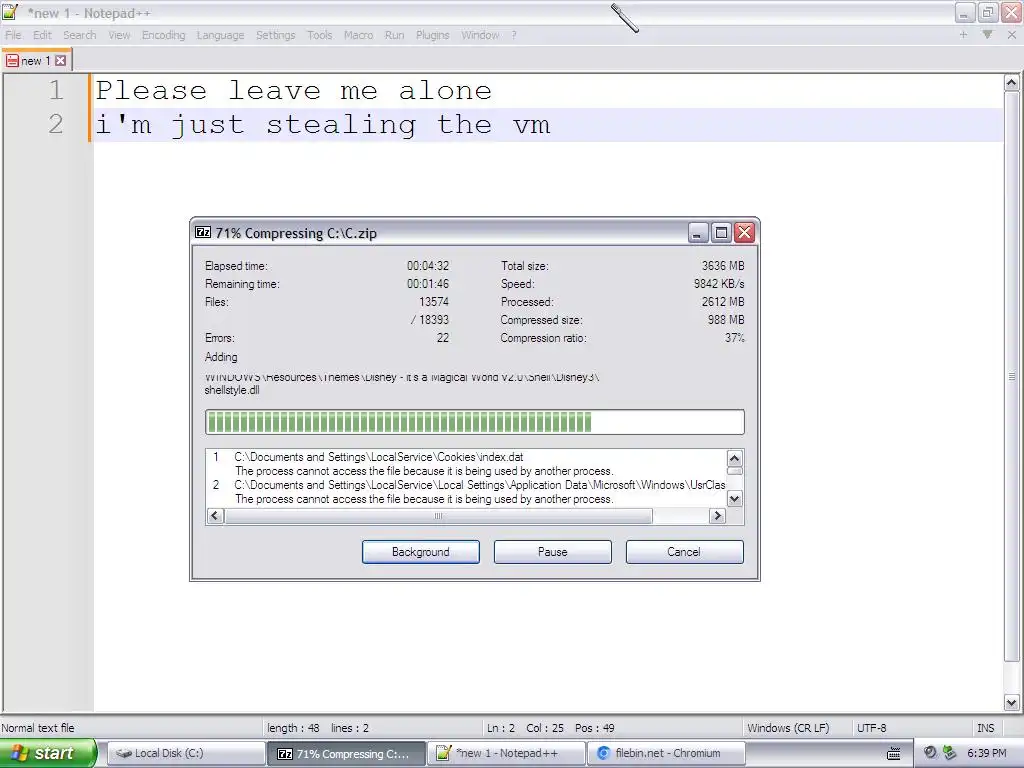Click INS mode indicator in status bar
The width and height of the screenshot is (1024, 768).
[x=985, y=728]
